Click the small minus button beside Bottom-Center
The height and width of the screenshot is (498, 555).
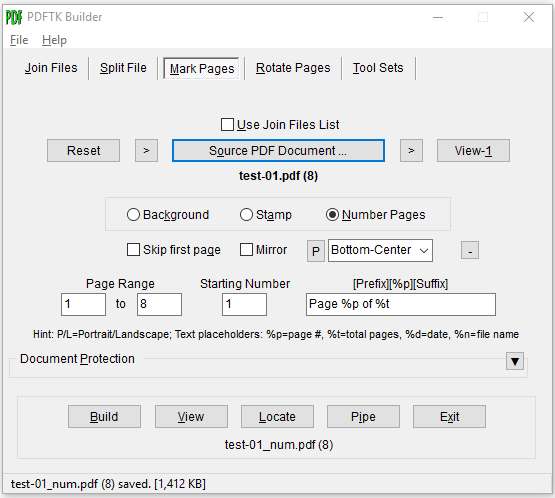point(470,251)
